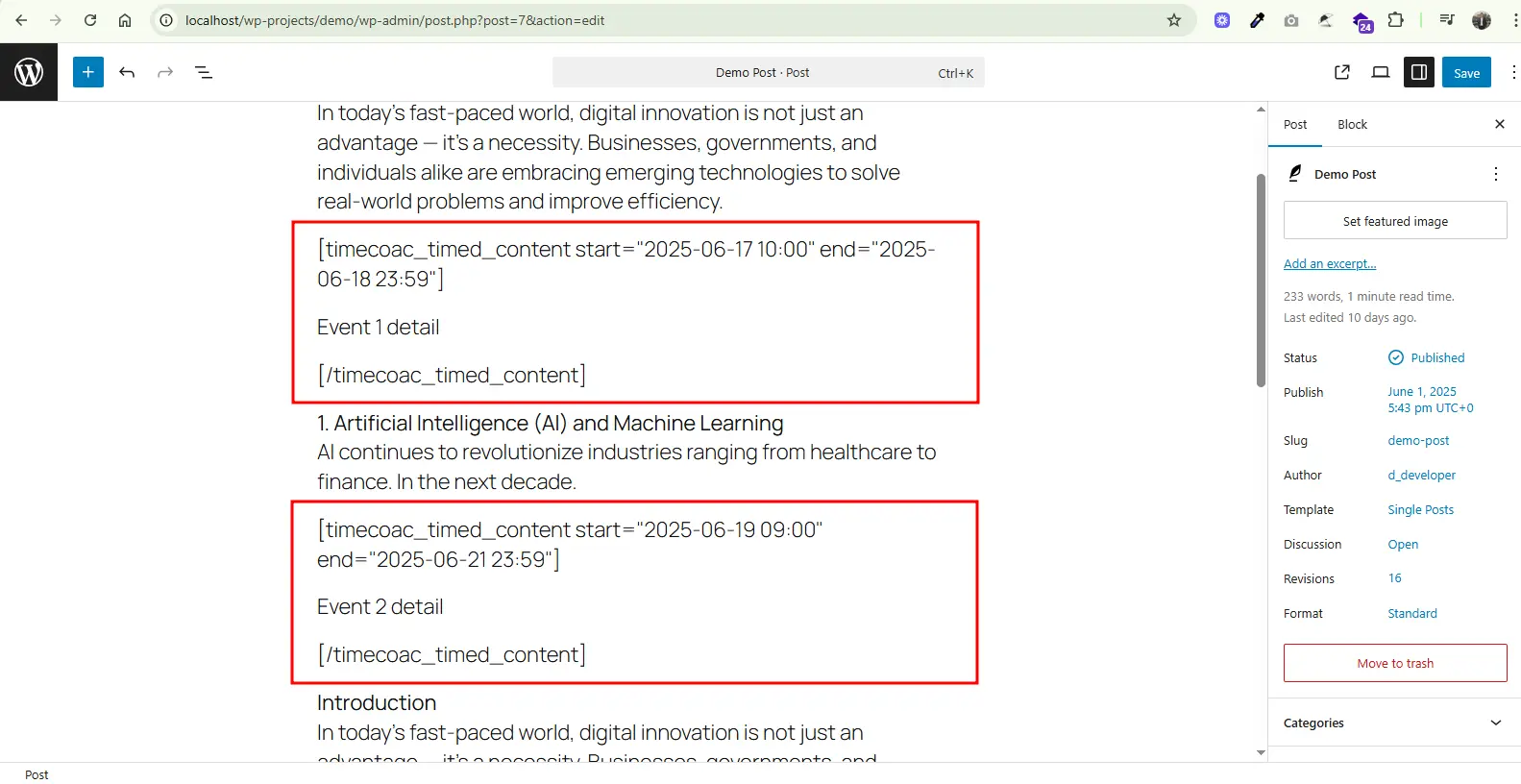Image resolution: width=1521 pixels, height=784 pixels.
Task: Bookmark this page with star icon
Action: pyautogui.click(x=1174, y=20)
